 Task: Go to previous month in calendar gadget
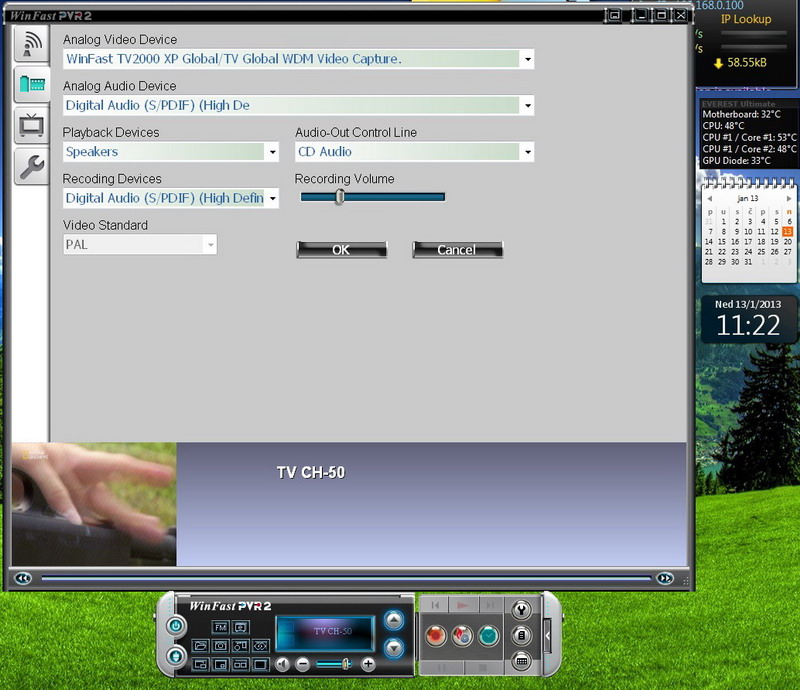click(710, 199)
